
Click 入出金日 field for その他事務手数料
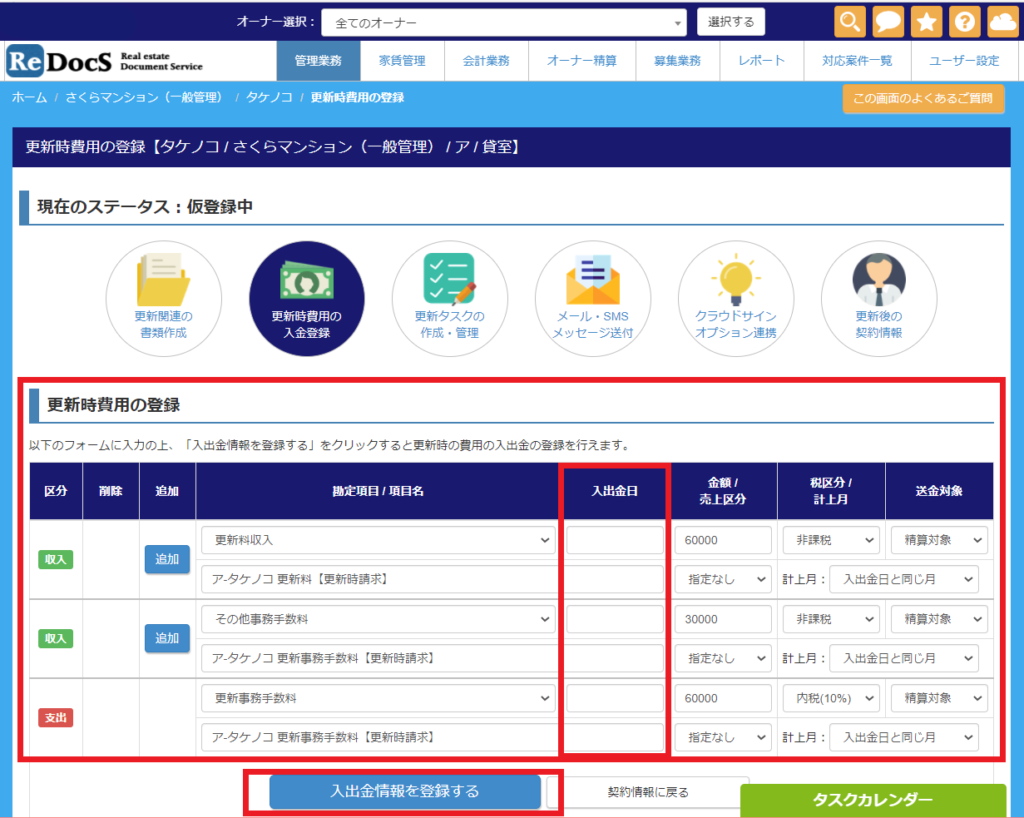[x=615, y=619]
